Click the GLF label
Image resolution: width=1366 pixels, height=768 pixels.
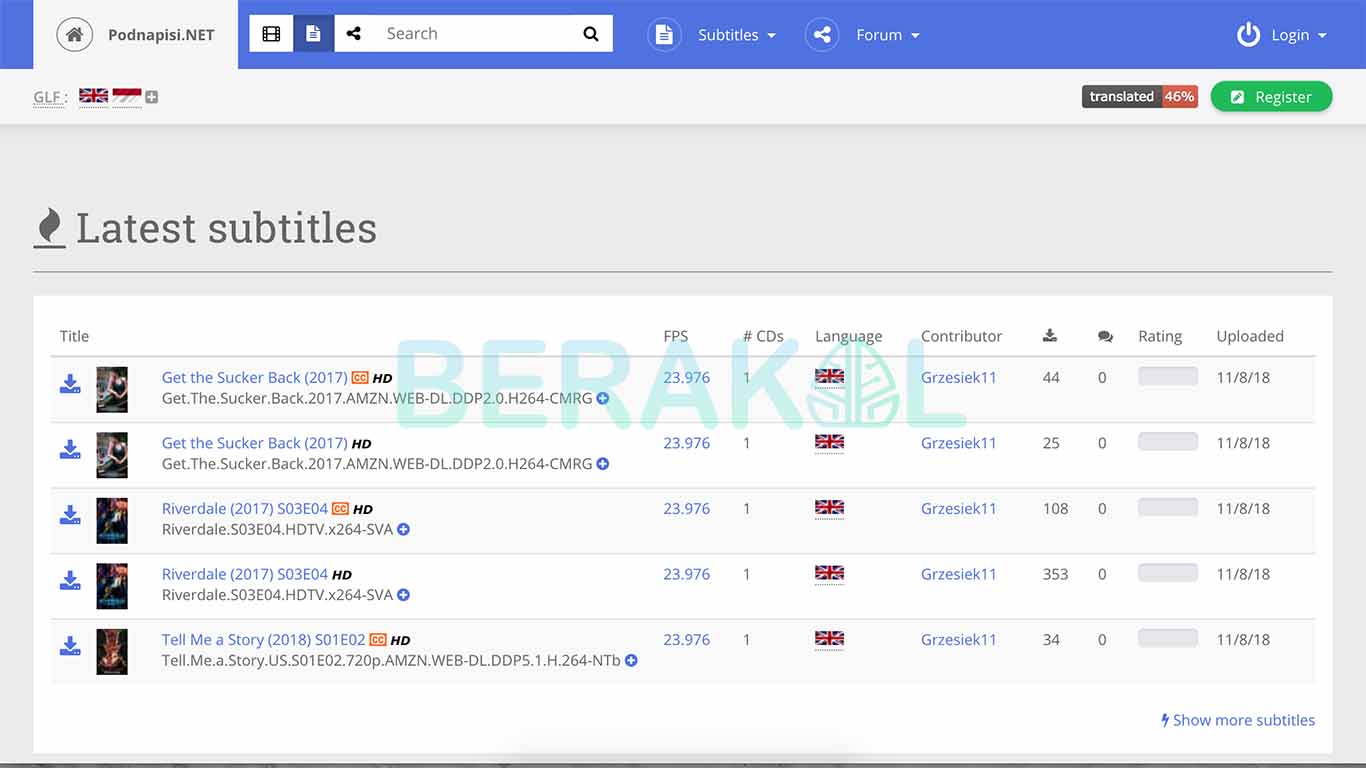tap(50, 97)
